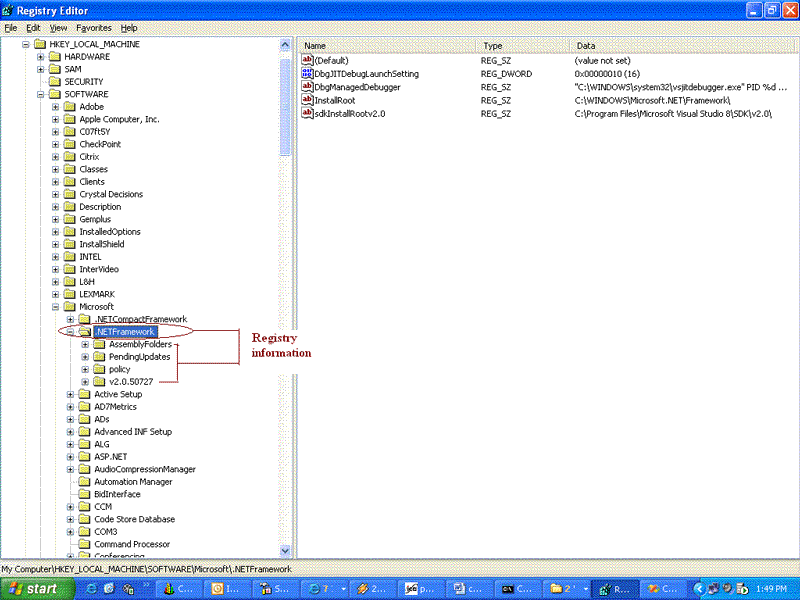Select the Gemplus registry key
This screenshot has height=600, width=800.
(x=95, y=219)
